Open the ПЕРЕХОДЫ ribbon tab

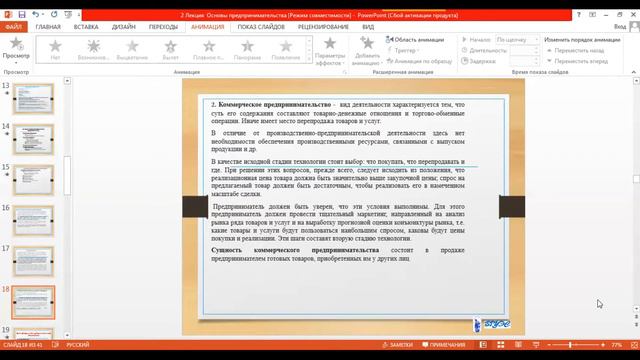[163, 27]
